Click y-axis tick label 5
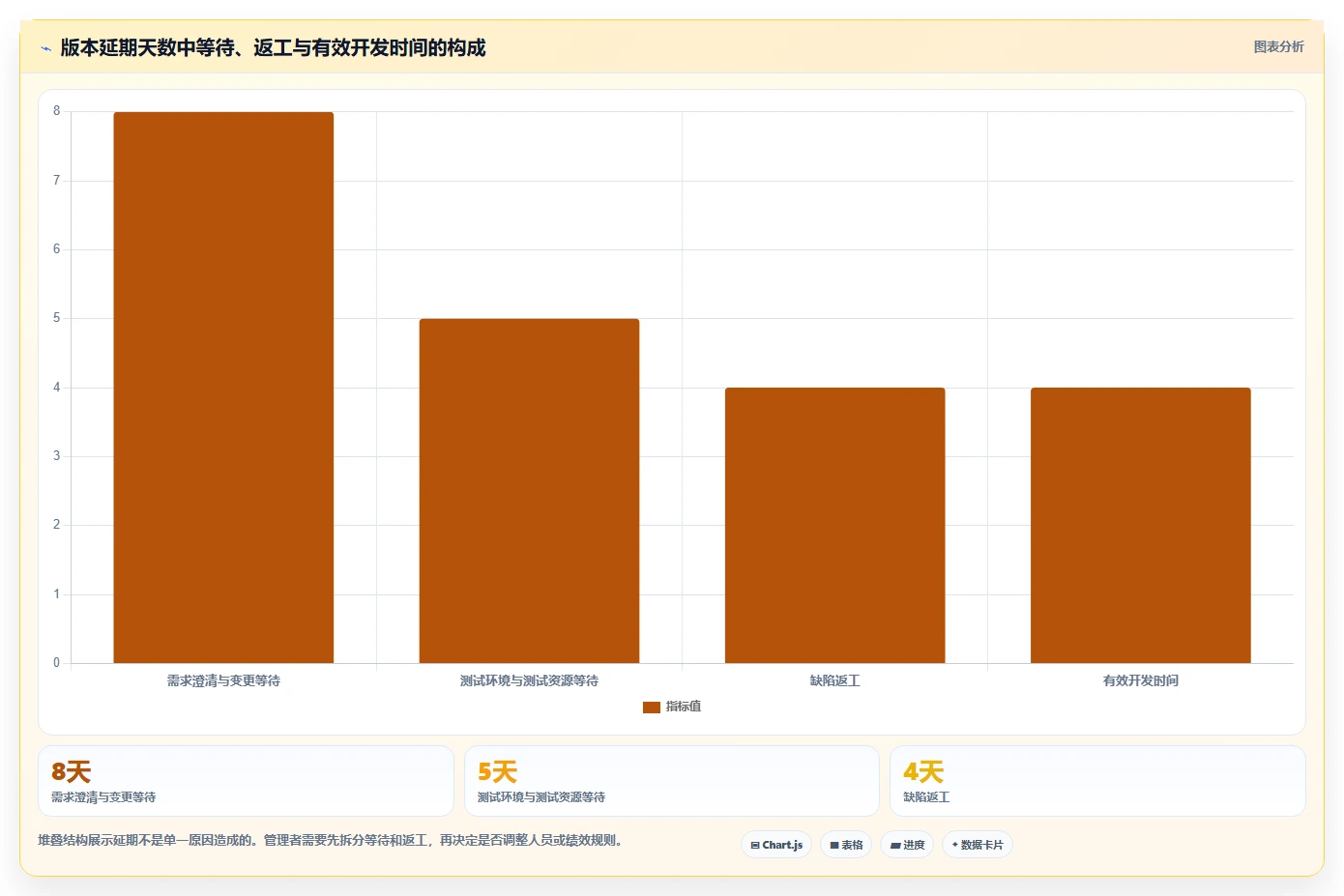1344x896 pixels. (56, 318)
